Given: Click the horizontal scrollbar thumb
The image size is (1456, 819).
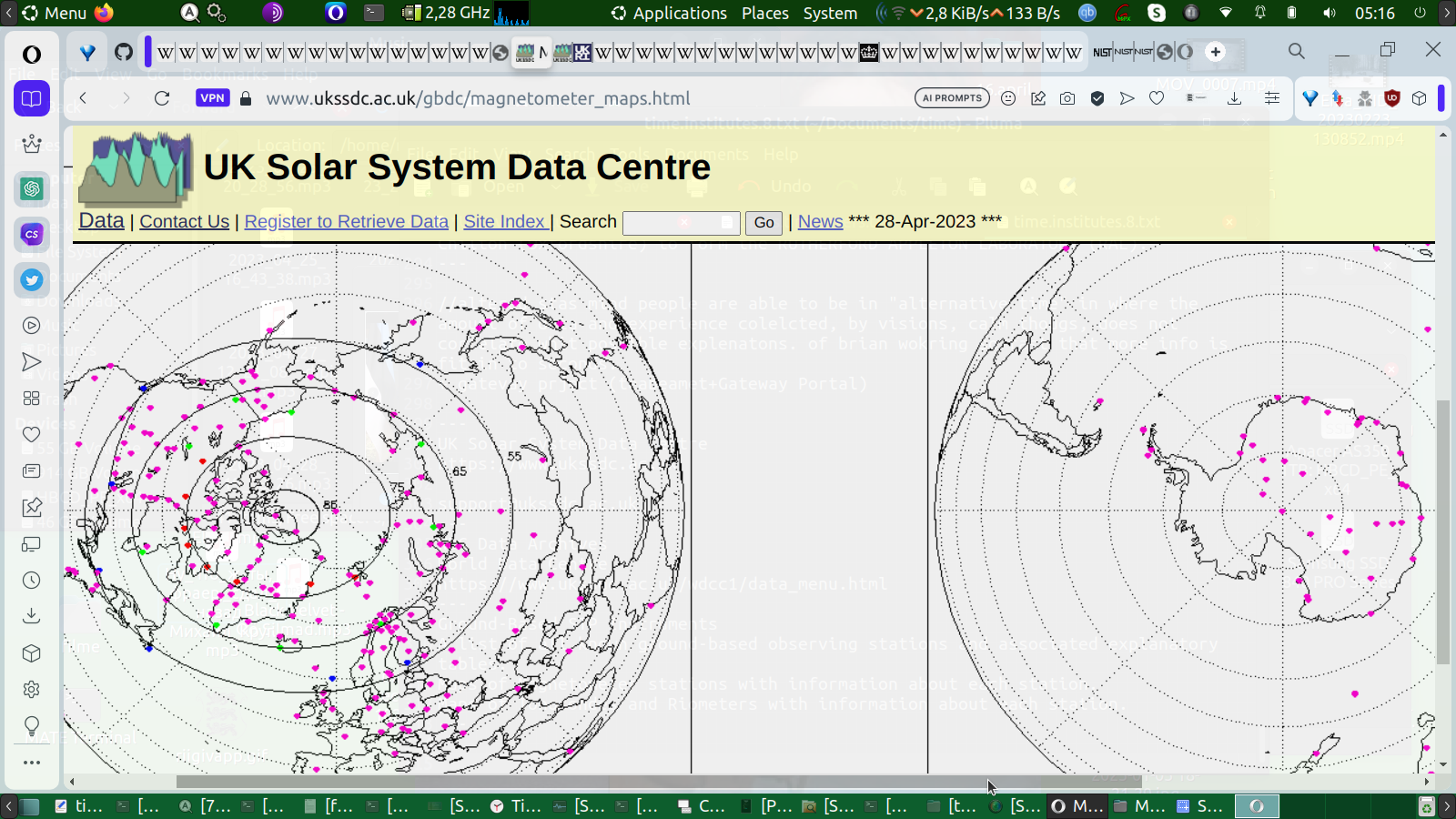Looking at the screenshot, I should point(658,782).
